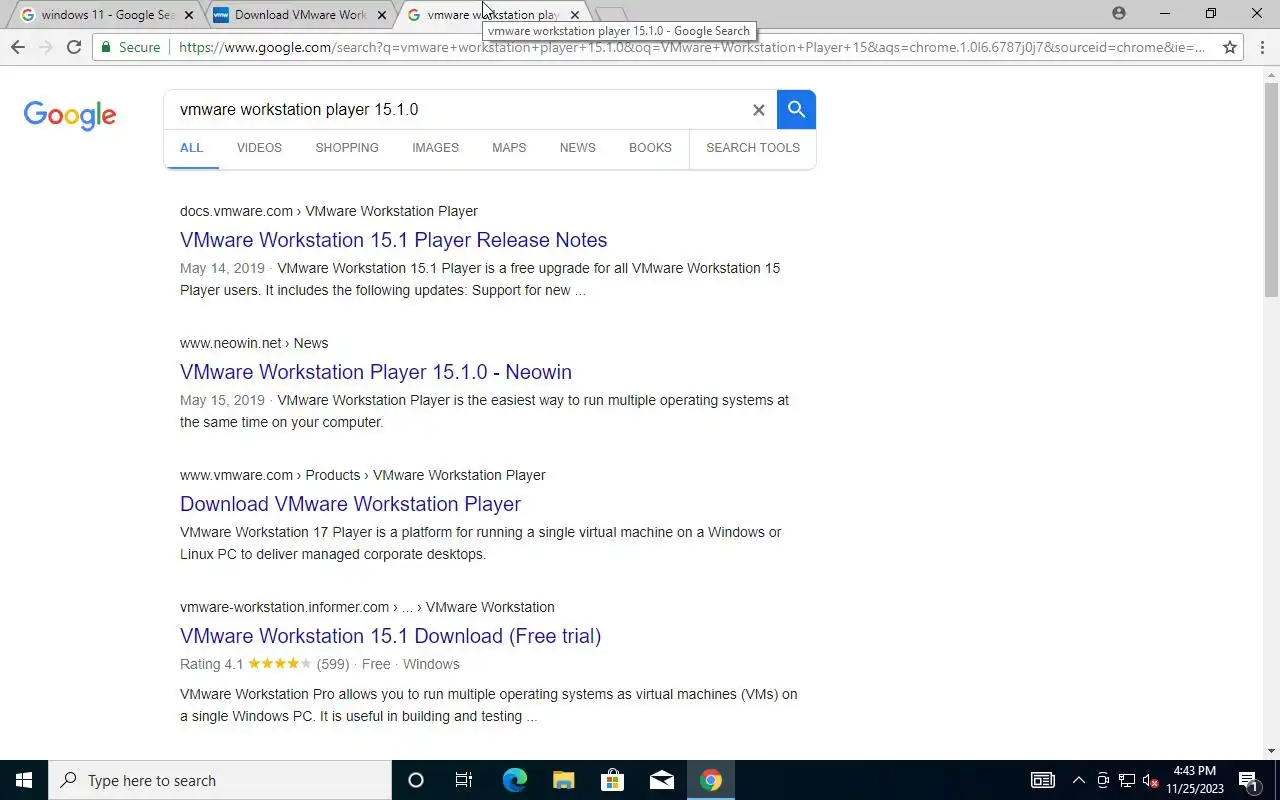Open the Windows Start menu

coord(24,780)
